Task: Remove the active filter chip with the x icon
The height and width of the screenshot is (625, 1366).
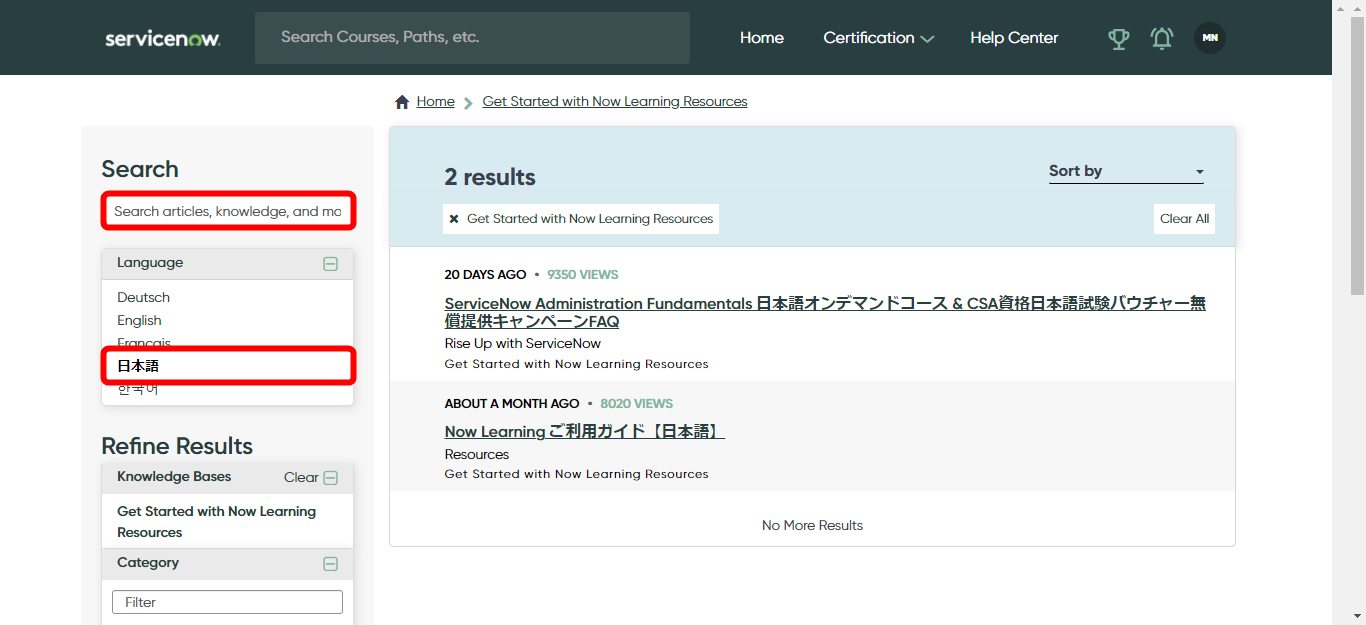Action: [x=455, y=218]
